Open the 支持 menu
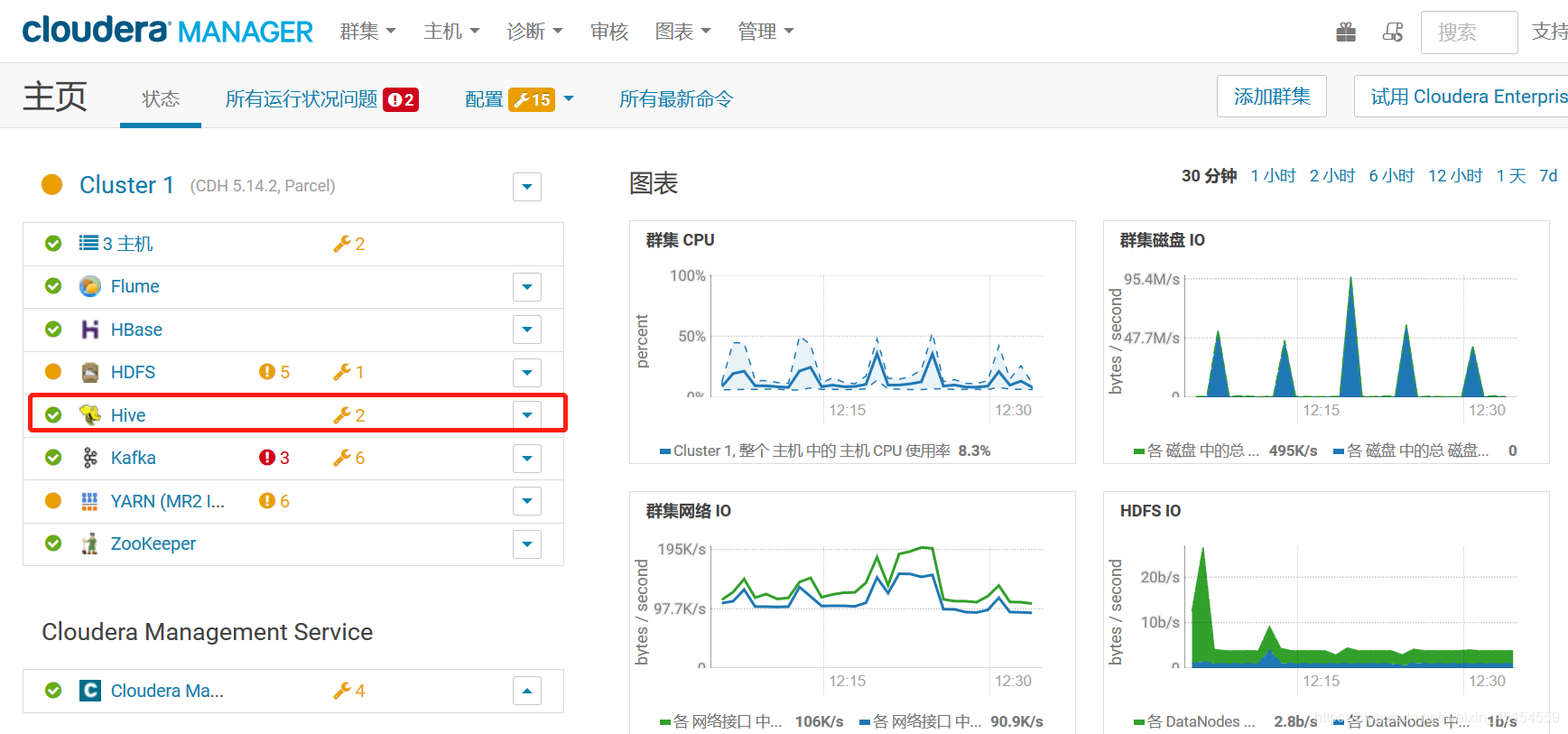The image size is (1568, 734). (x=1550, y=32)
